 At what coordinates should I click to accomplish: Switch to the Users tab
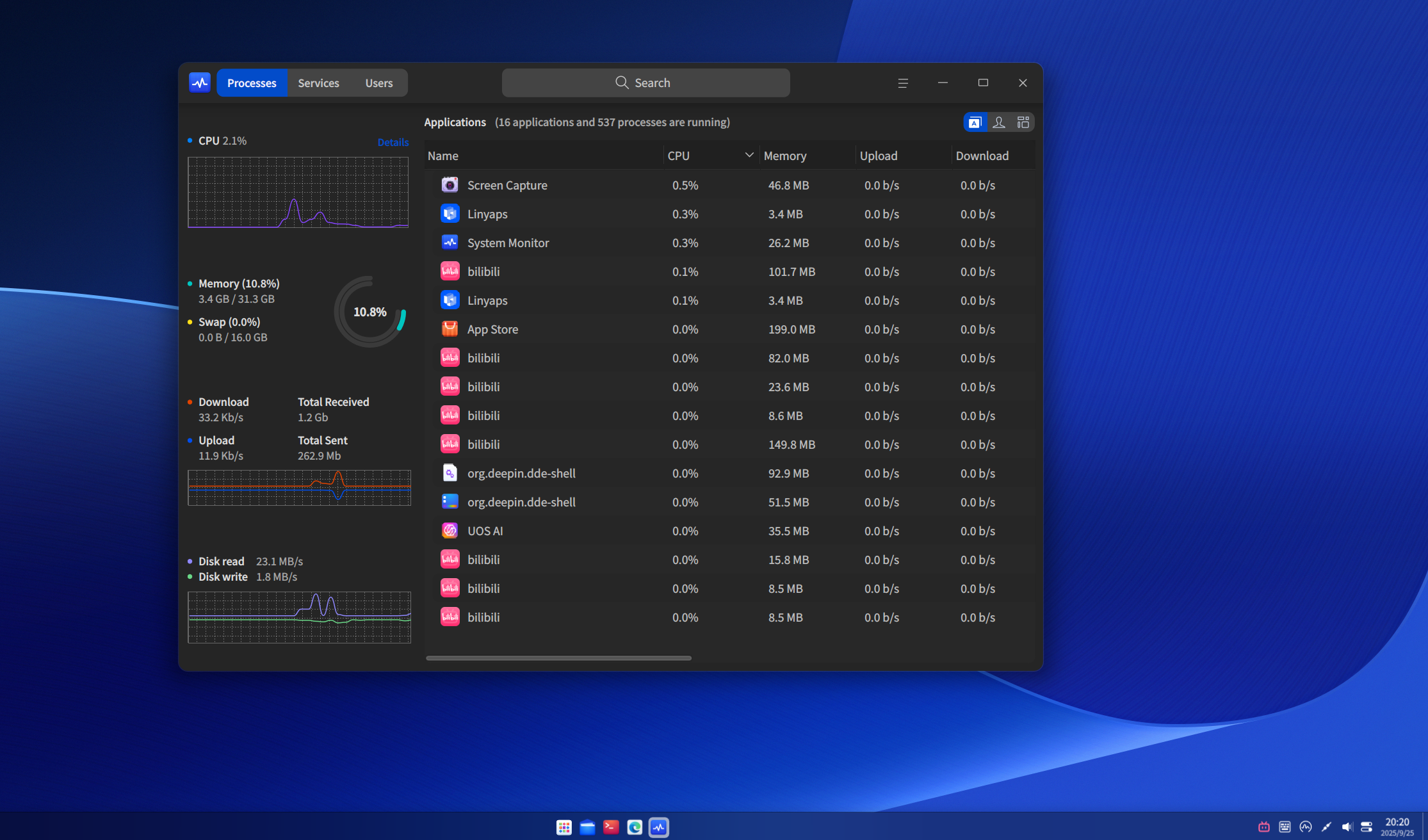(x=379, y=83)
